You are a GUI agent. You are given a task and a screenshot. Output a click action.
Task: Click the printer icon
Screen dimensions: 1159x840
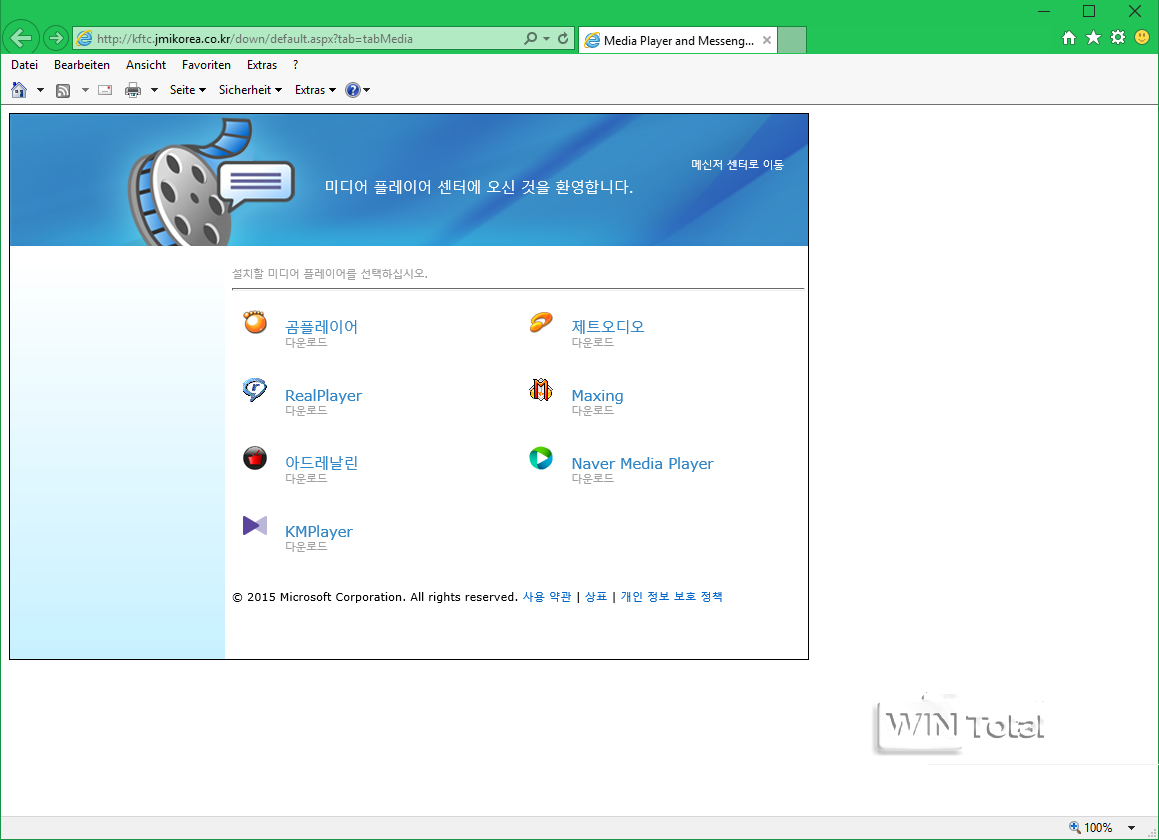133,90
